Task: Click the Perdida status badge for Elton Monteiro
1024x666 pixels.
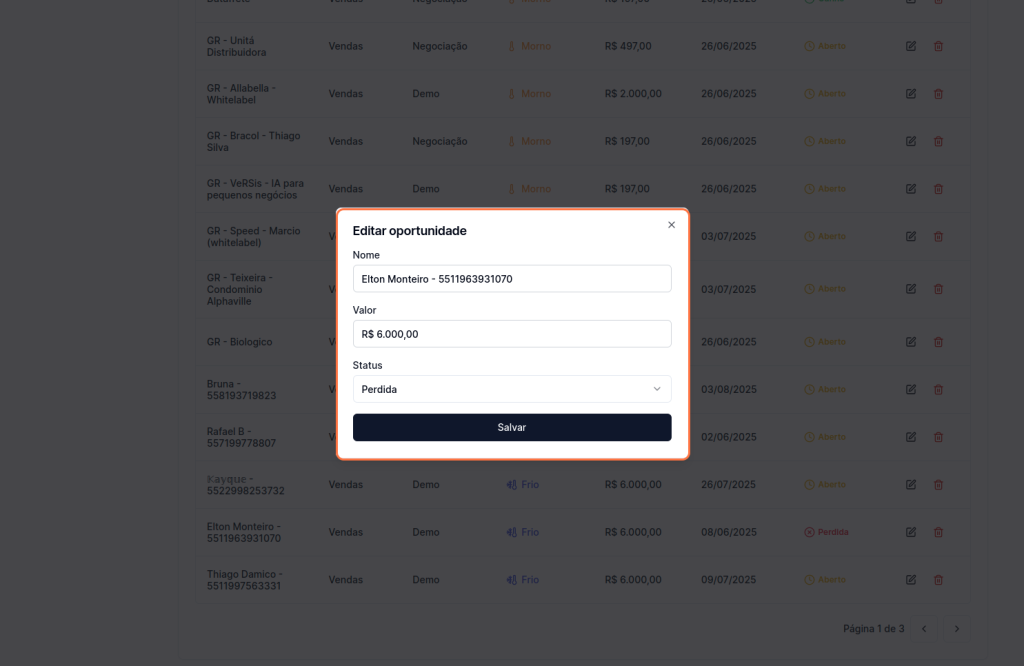Action: pos(826,532)
